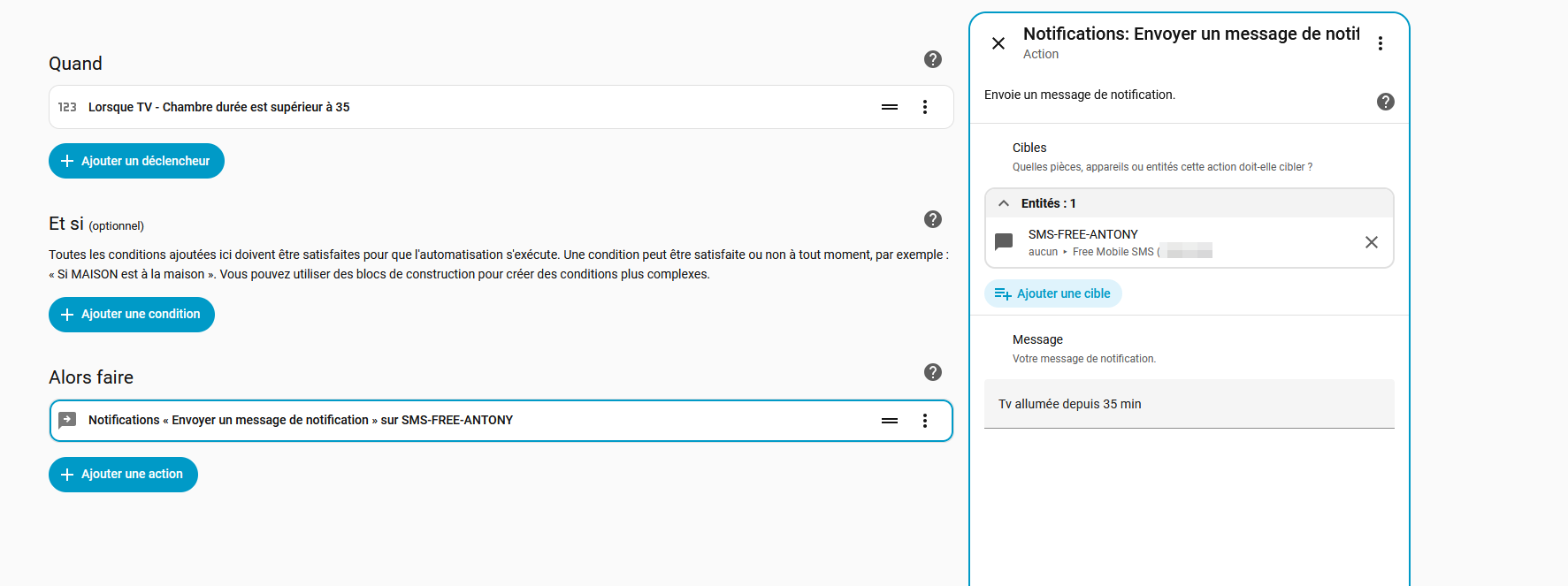
Task: Remove the SMS-FREE-ANTONY target entity
Action: 1371,242
